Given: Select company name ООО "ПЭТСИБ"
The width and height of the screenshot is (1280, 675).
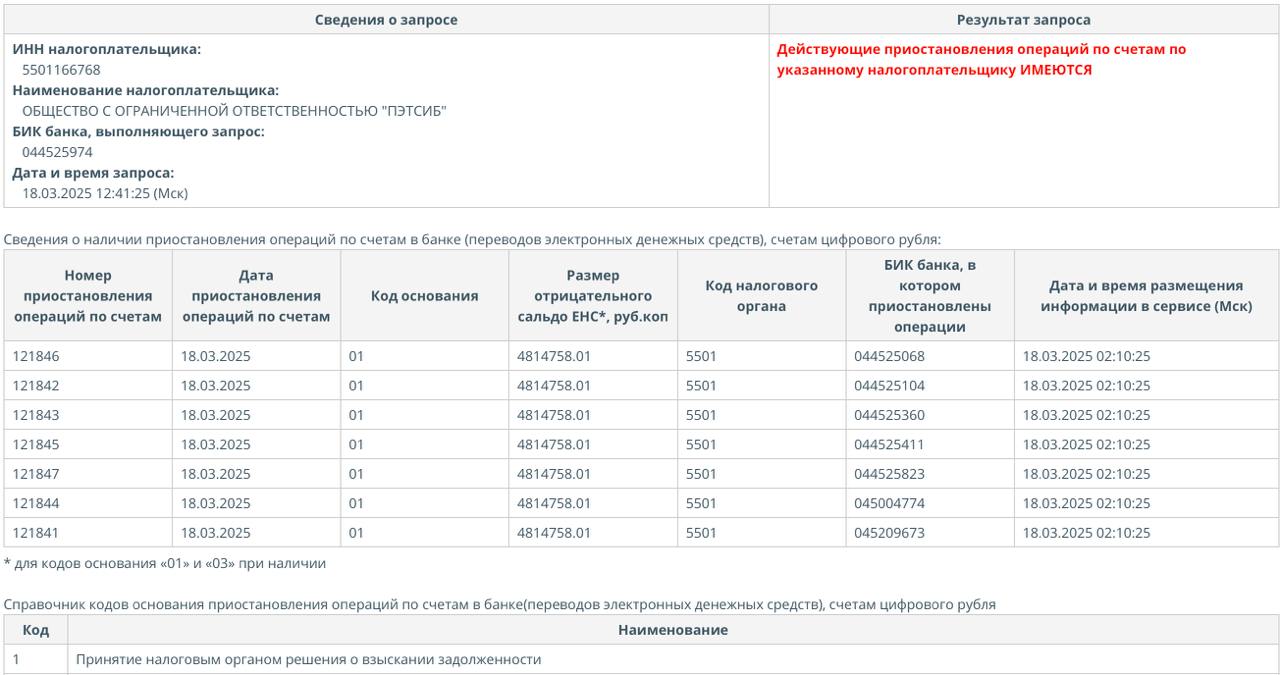Looking at the screenshot, I should pyautogui.click(x=234, y=111).
